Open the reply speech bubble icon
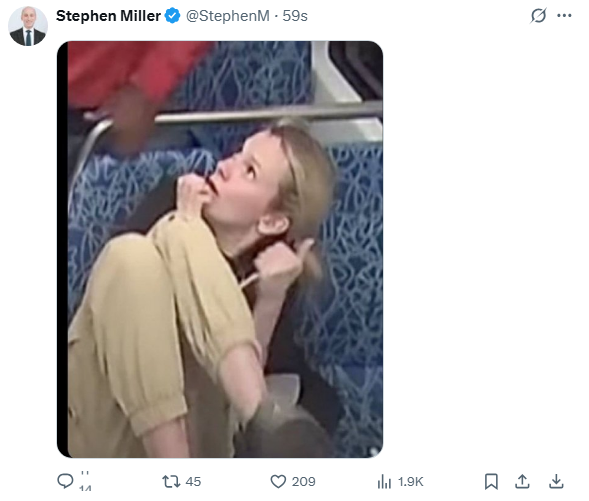 (65, 481)
